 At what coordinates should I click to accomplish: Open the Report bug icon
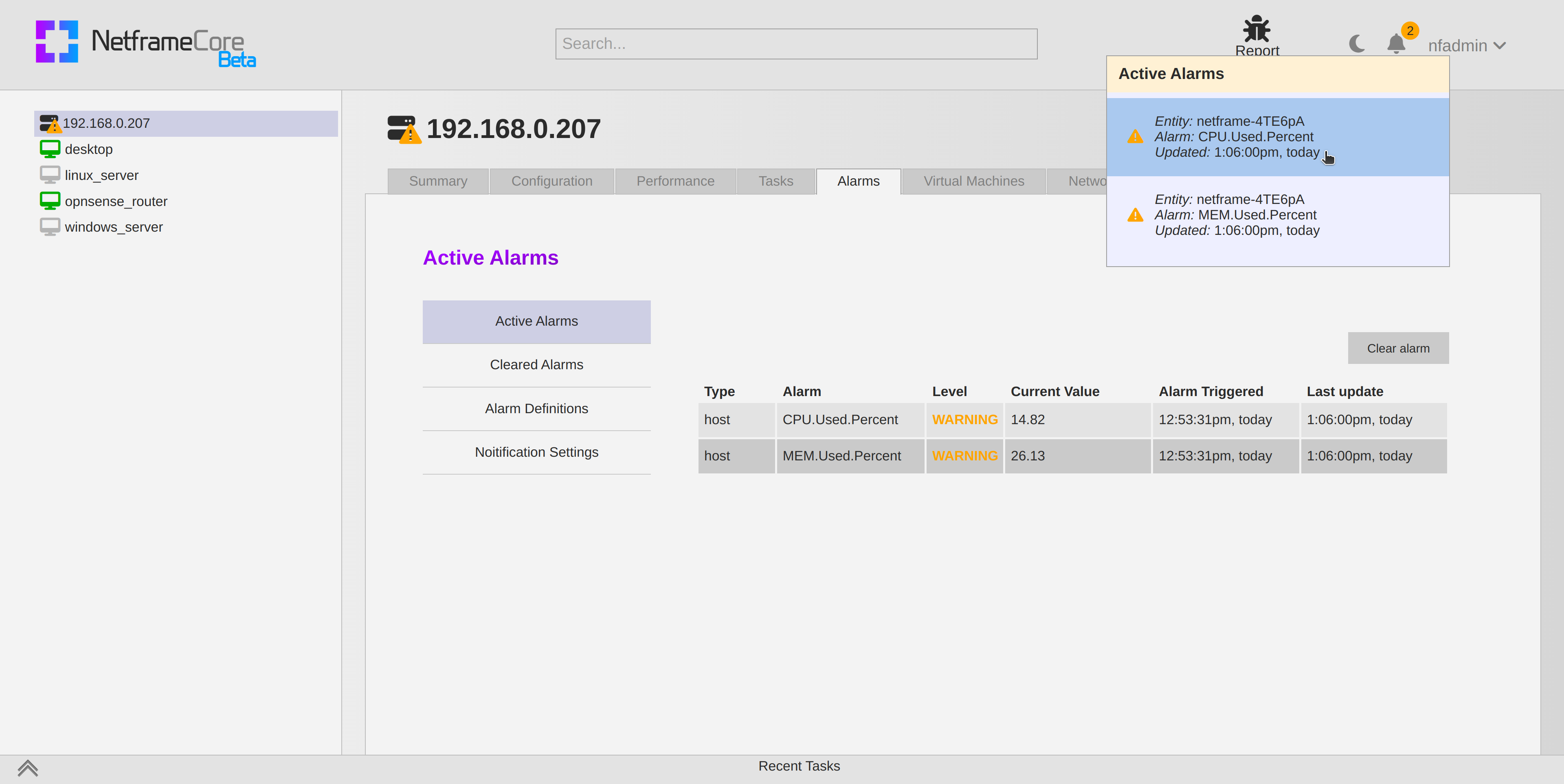coord(1256,29)
